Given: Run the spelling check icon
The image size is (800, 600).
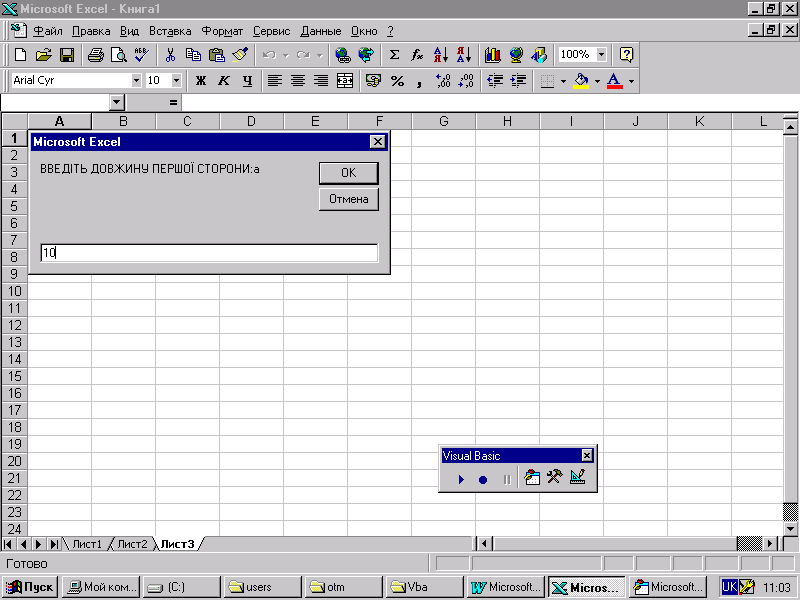Looking at the screenshot, I should pyautogui.click(x=142, y=55).
